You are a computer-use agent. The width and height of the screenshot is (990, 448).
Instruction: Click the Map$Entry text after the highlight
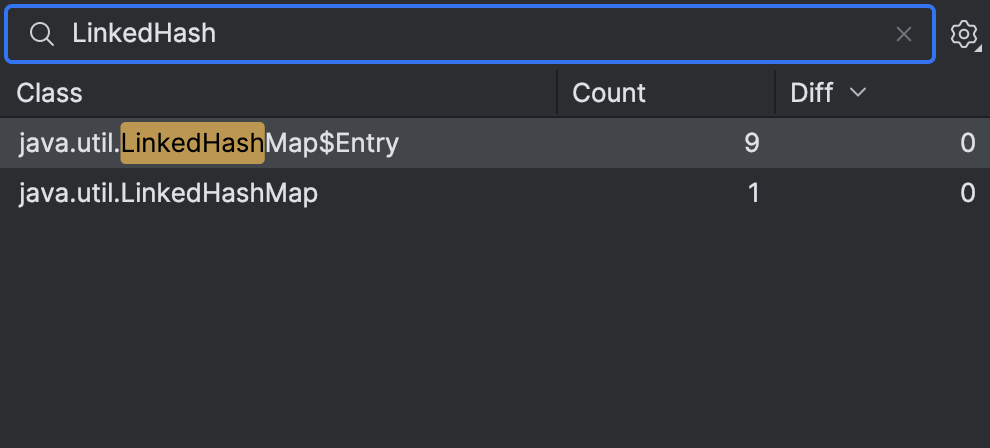(x=332, y=143)
